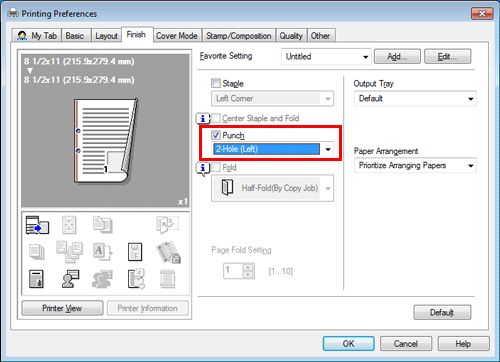Screen dimensions: 500x362
Task: Click the user authentication person icon
Action: point(70,279)
